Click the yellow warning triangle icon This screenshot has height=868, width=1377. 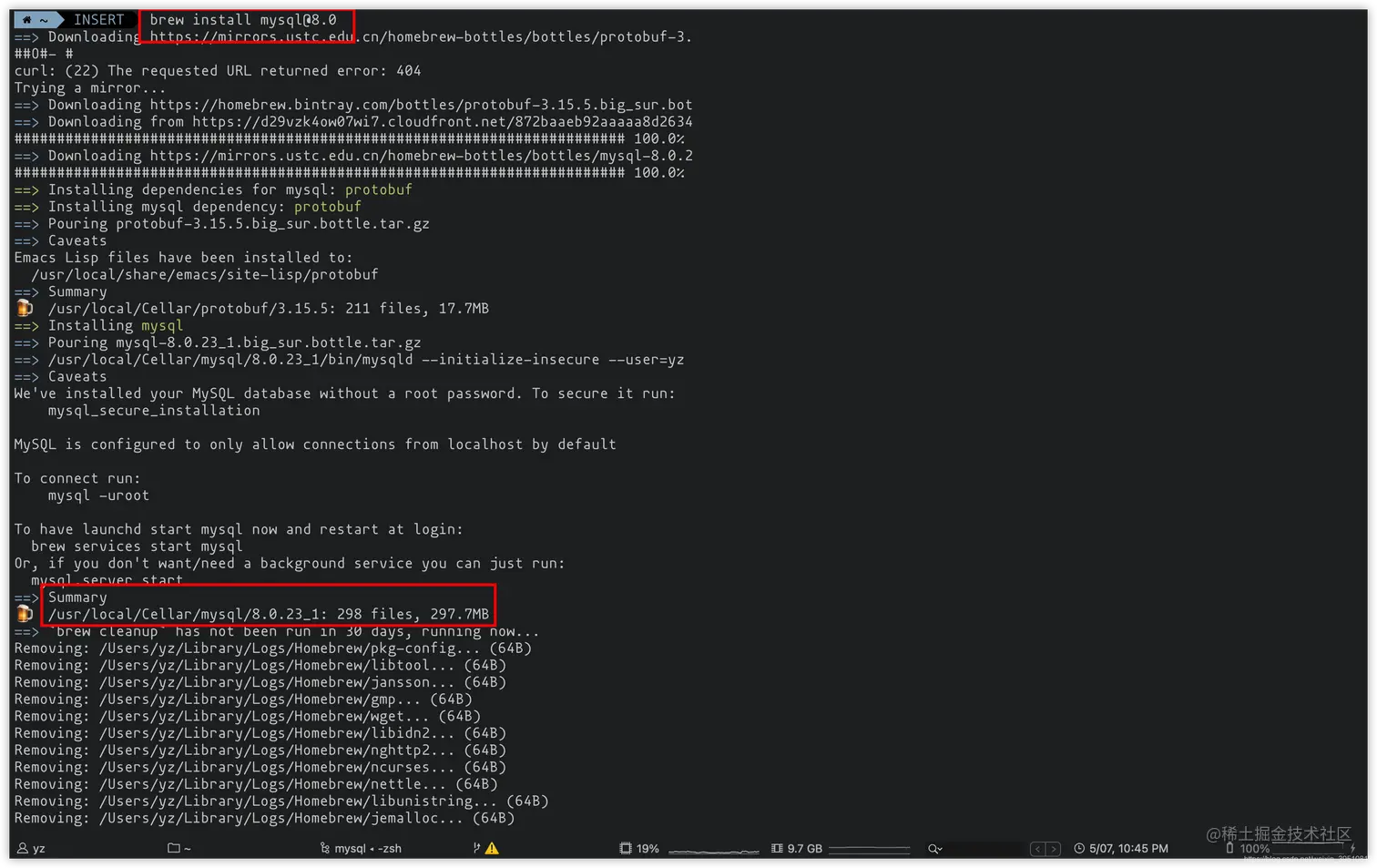point(492,848)
